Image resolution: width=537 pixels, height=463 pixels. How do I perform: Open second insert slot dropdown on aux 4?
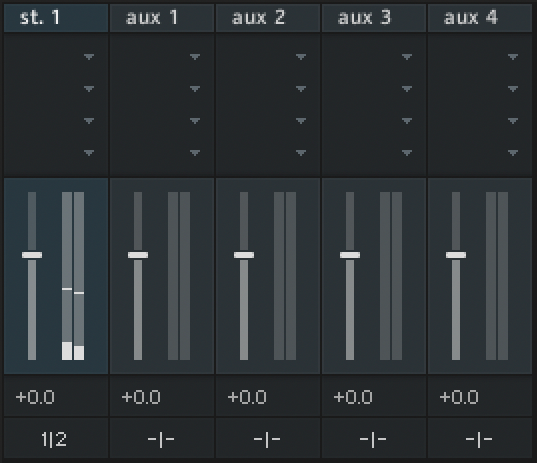513,89
